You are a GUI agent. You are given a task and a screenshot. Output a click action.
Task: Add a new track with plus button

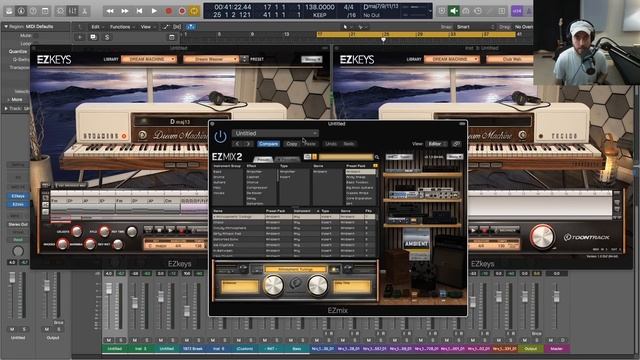[x=80, y=37]
